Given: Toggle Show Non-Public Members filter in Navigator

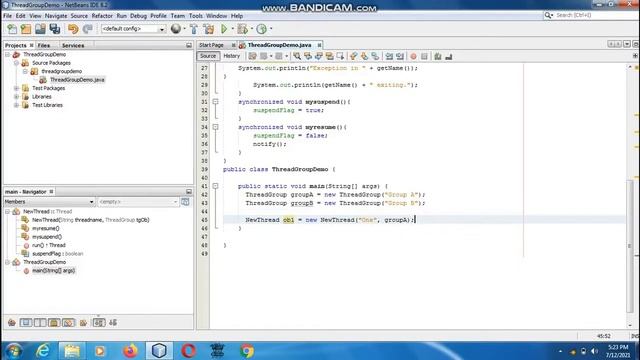Looking at the screenshot, I should 54,322.
